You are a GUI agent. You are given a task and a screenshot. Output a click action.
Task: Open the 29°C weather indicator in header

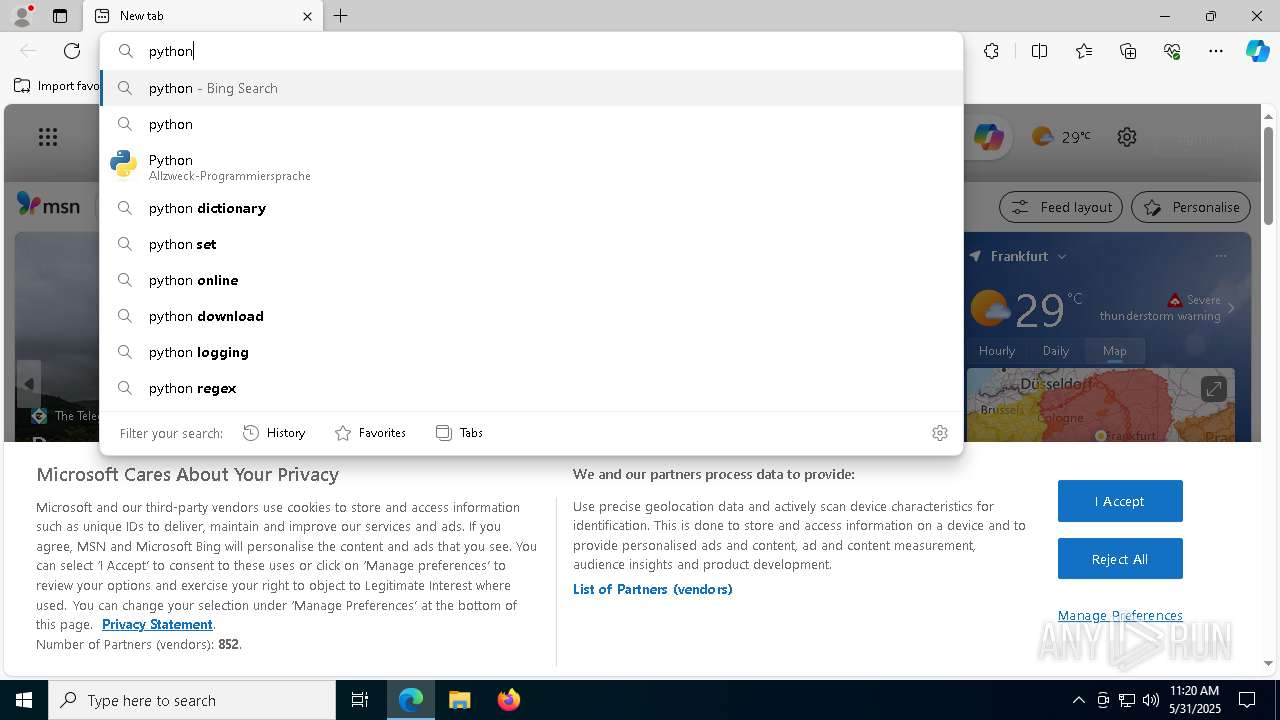click(1061, 137)
